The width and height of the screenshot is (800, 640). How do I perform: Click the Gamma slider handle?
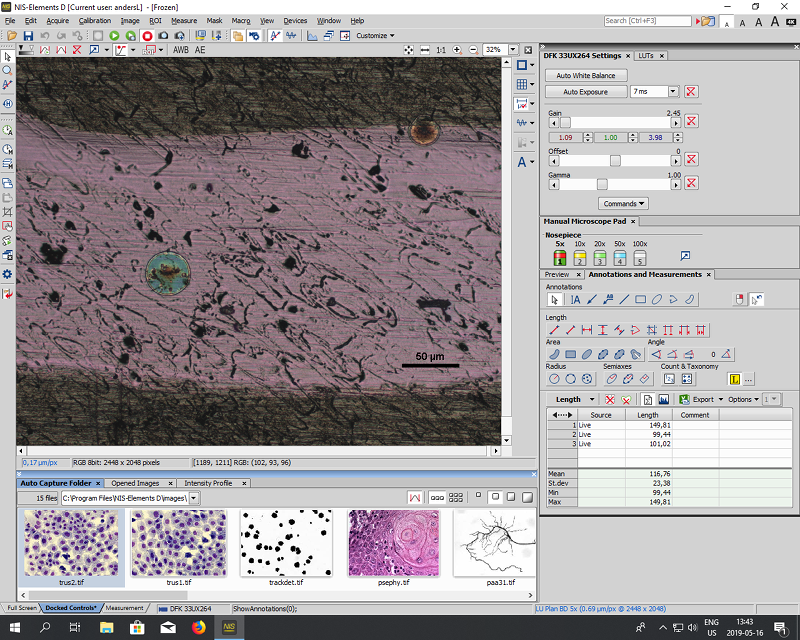pos(602,184)
